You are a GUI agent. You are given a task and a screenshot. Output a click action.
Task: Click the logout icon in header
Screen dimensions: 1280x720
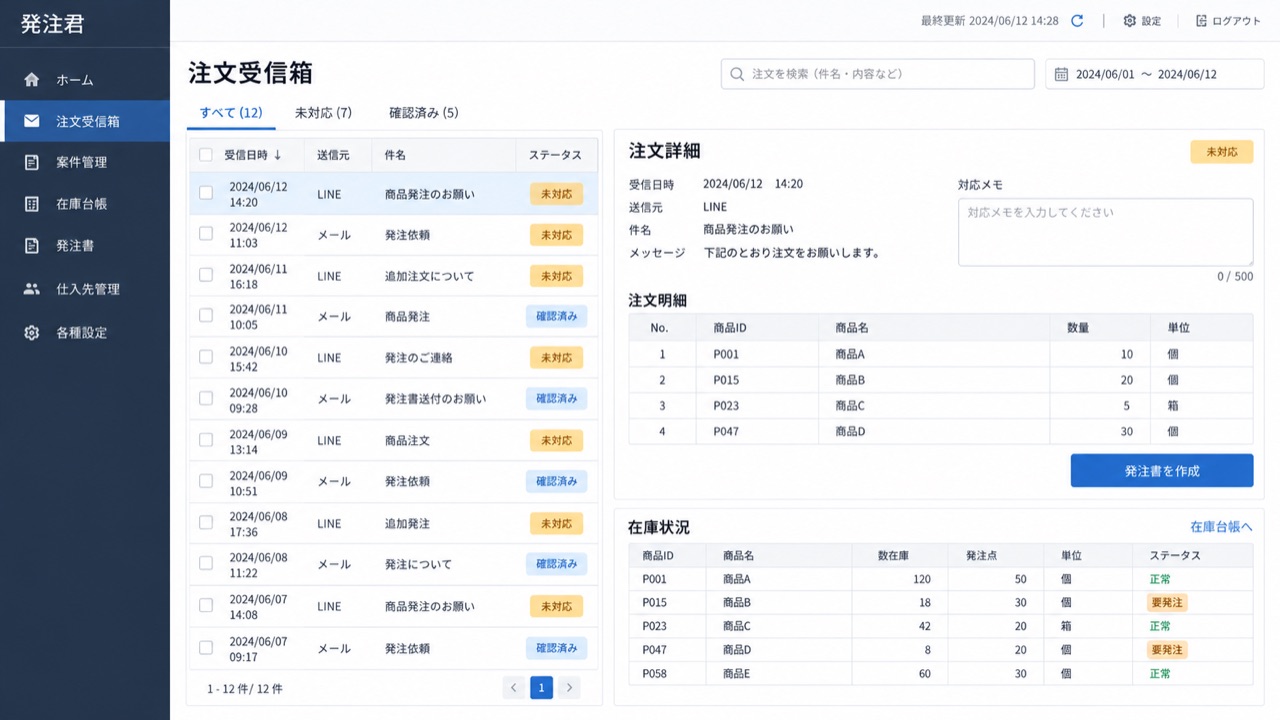[x=1201, y=20]
